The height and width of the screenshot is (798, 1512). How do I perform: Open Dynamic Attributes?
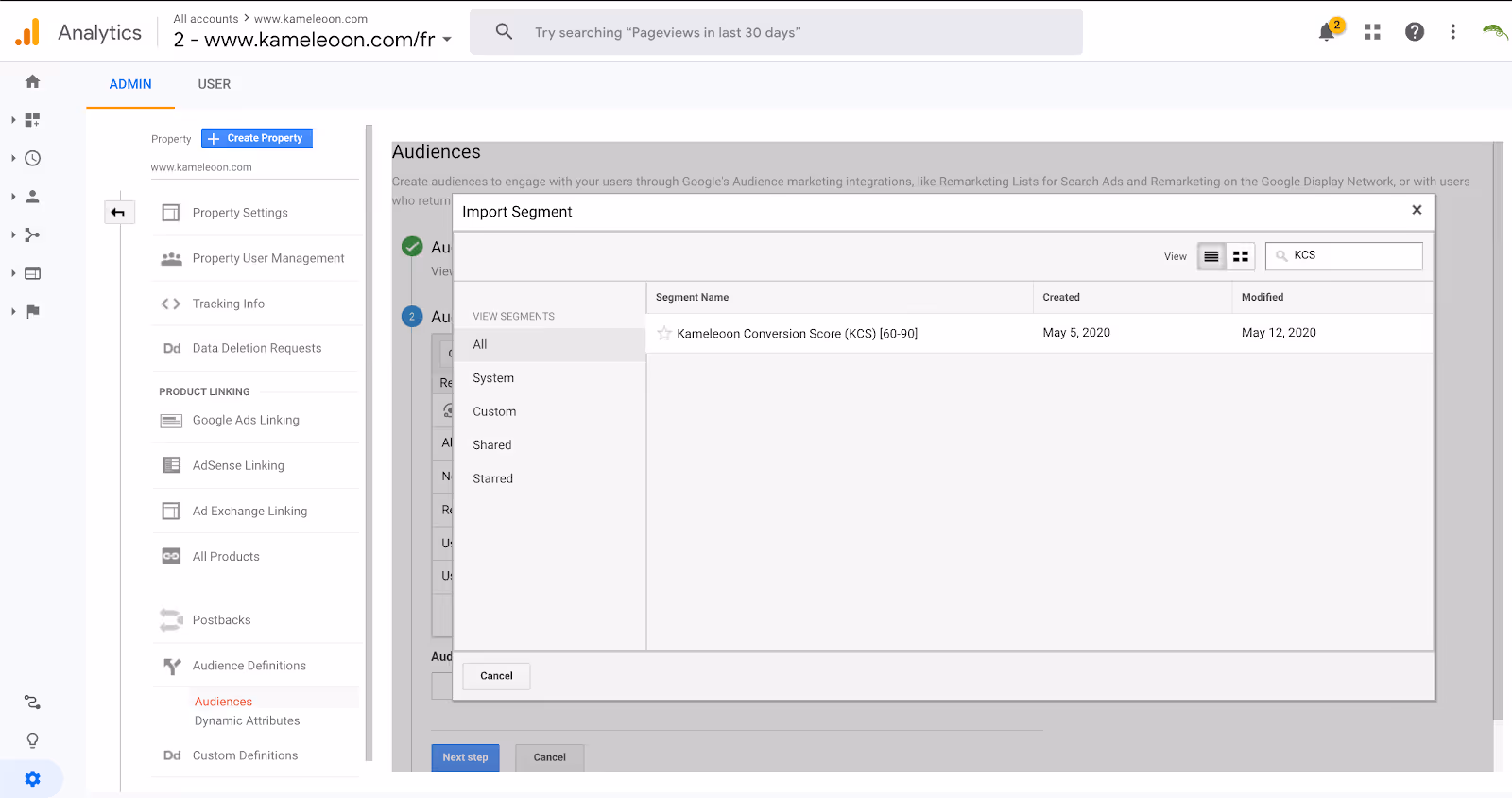[247, 720]
